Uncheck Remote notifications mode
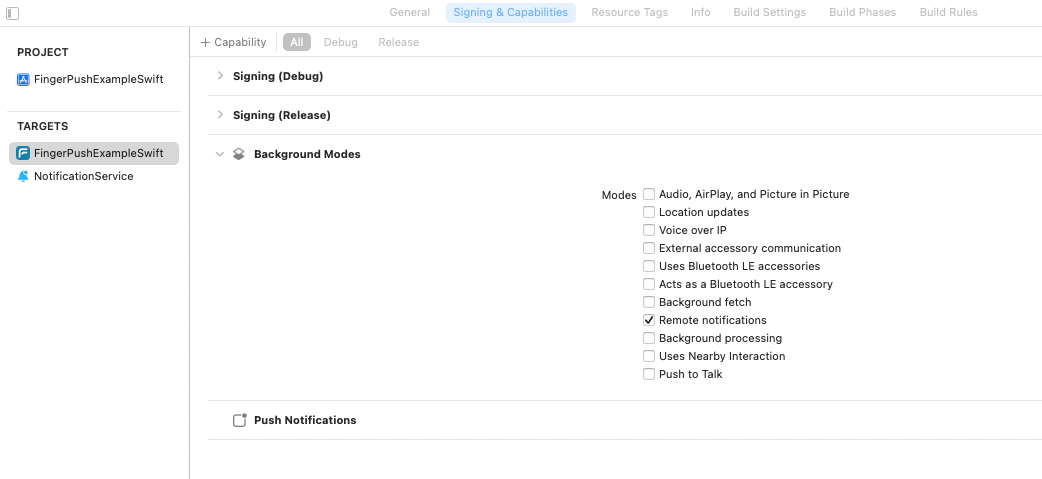This screenshot has width=1042, height=479. click(649, 320)
